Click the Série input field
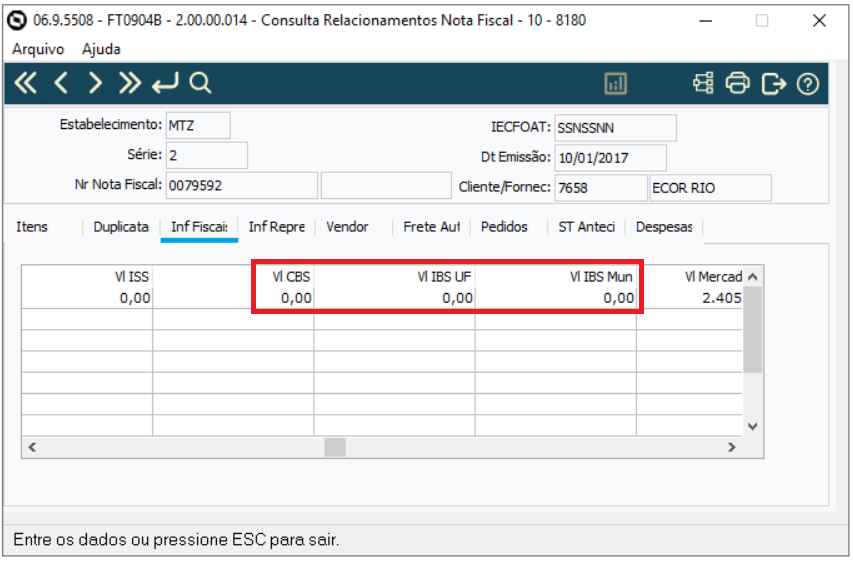853x561 pixels. 207,156
